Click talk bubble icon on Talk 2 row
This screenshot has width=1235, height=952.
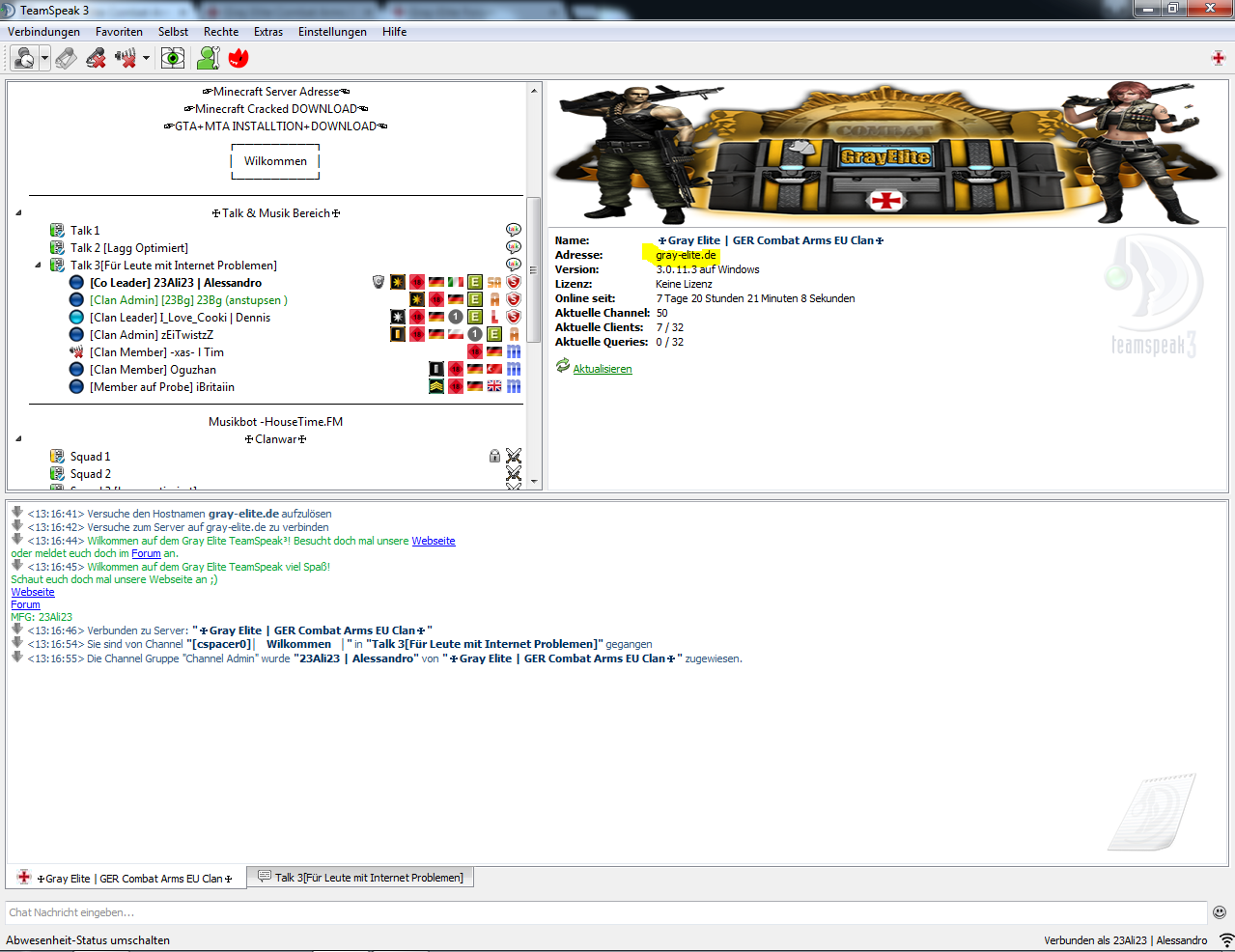coord(514,247)
